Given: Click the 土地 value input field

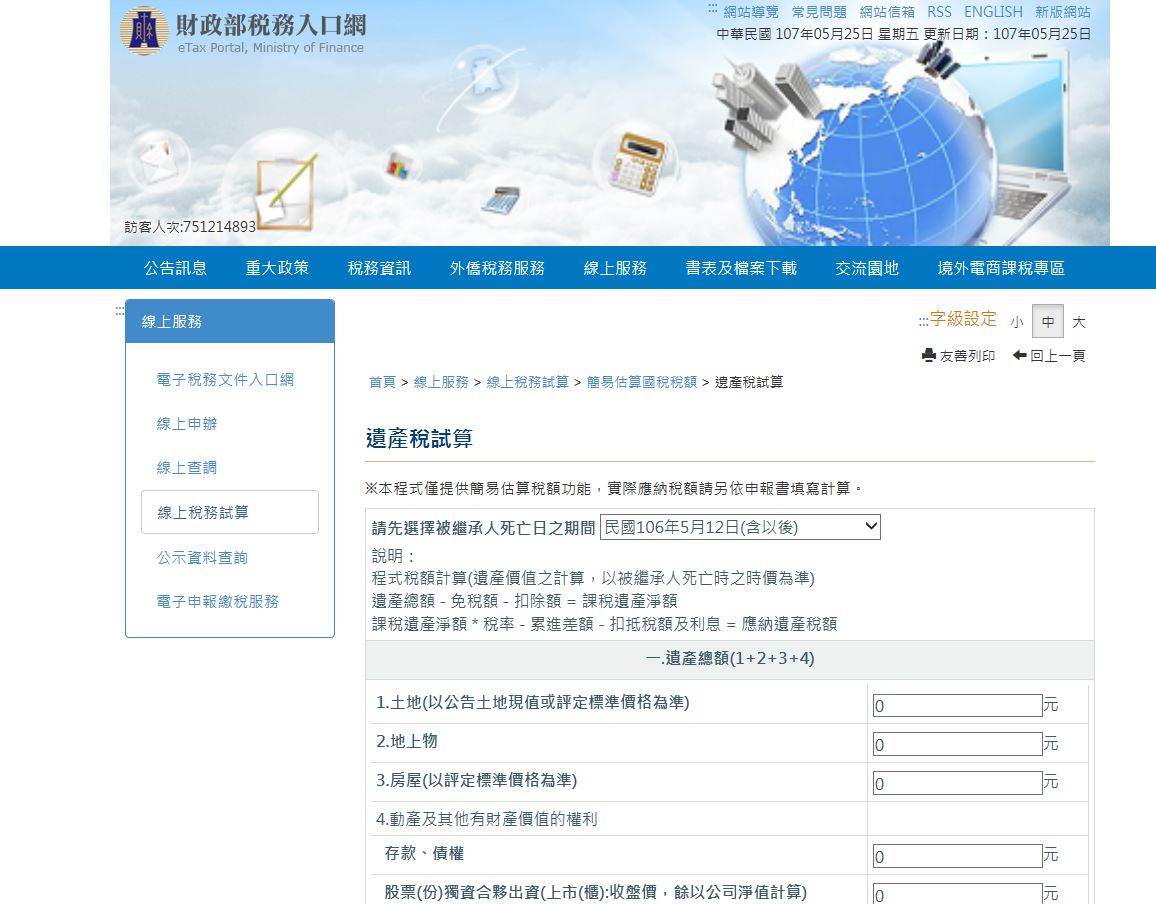Looking at the screenshot, I should tap(957, 705).
